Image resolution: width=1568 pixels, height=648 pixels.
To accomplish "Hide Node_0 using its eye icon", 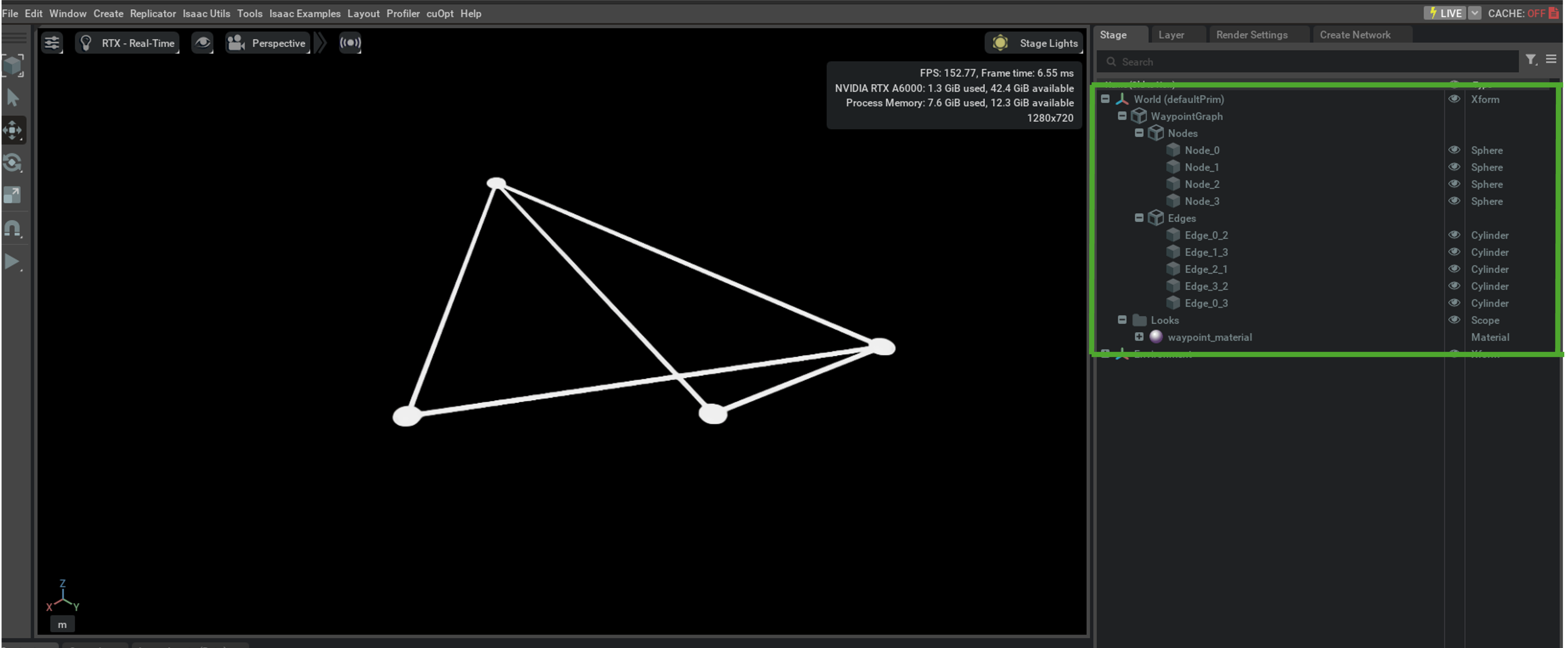I will tap(1454, 150).
